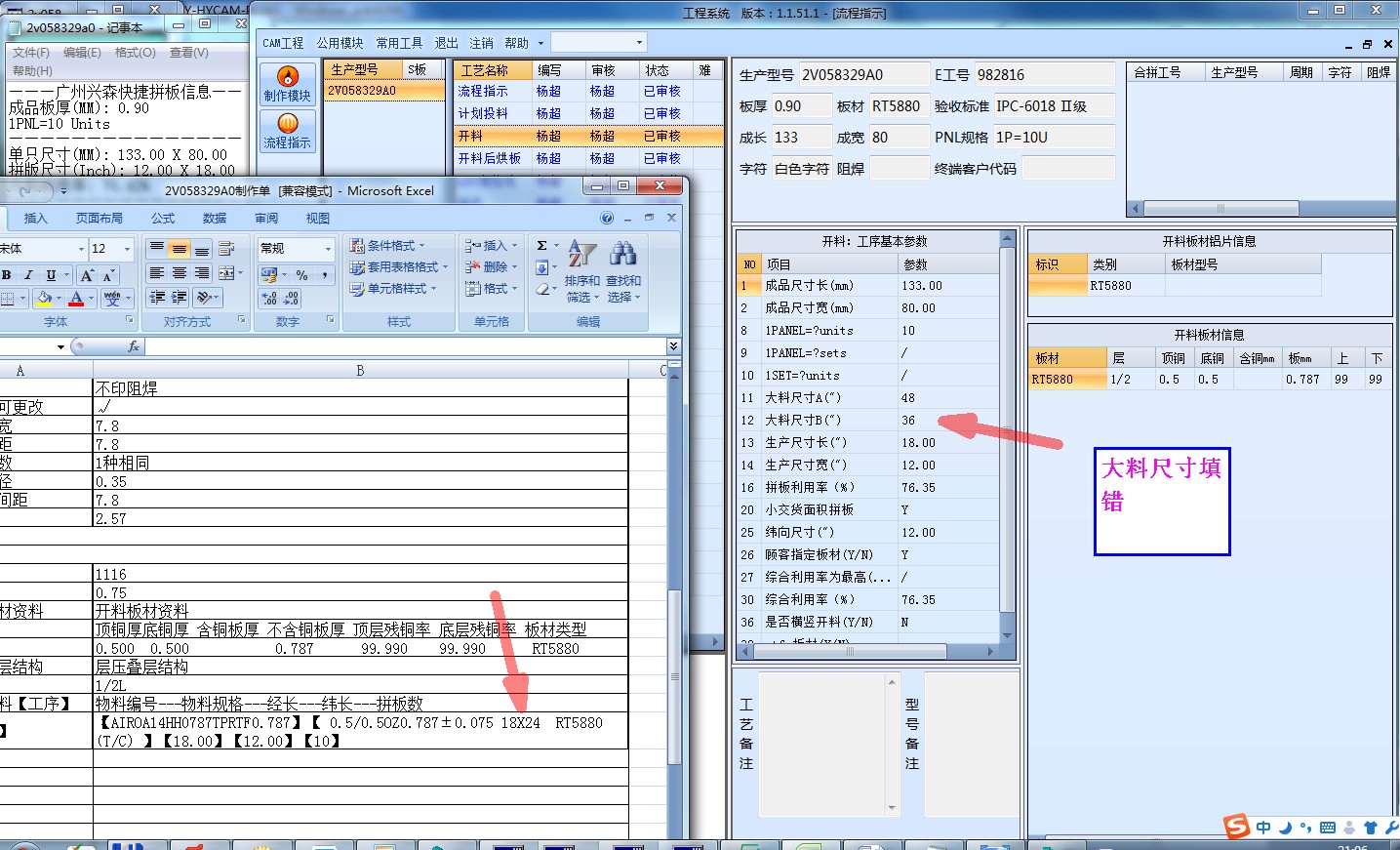Viewport: 1400px width, 850px height.
Task: Open 格式(O) menu in Notepad
Action: [135, 53]
